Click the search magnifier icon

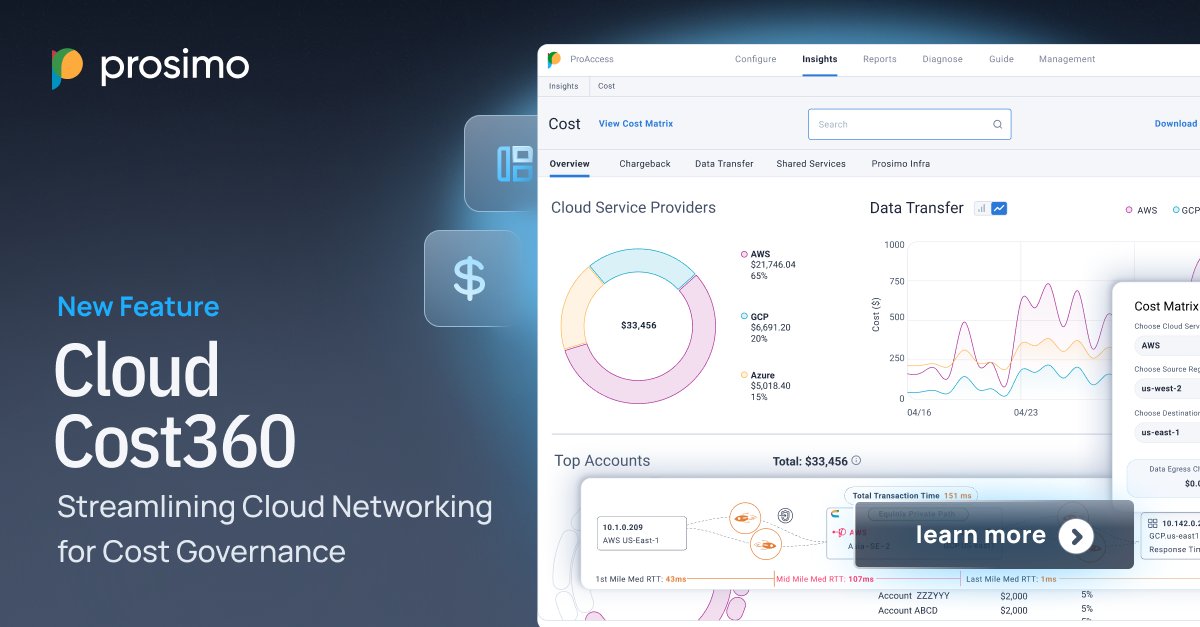(x=997, y=124)
